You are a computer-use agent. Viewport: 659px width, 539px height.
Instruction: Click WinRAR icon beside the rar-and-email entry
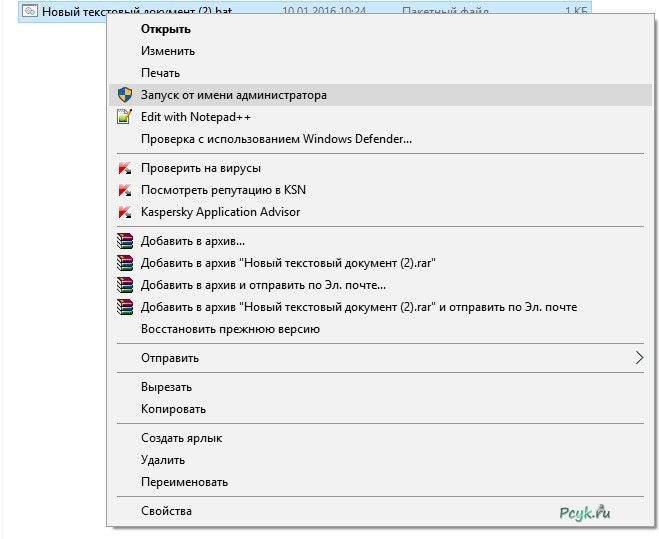point(125,307)
